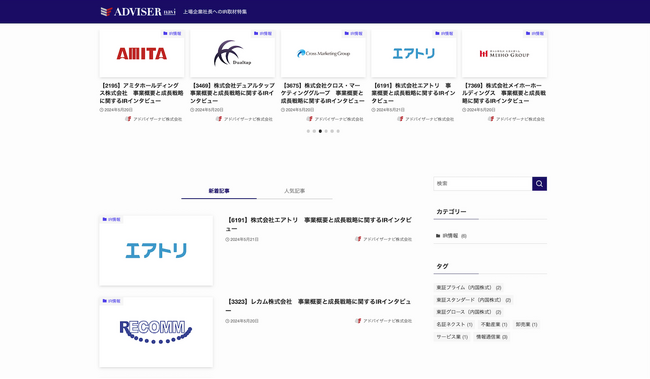Filter by tag サービス業
Image resolution: width=650 pixels, height=379 pixels.
click(452, 337)
